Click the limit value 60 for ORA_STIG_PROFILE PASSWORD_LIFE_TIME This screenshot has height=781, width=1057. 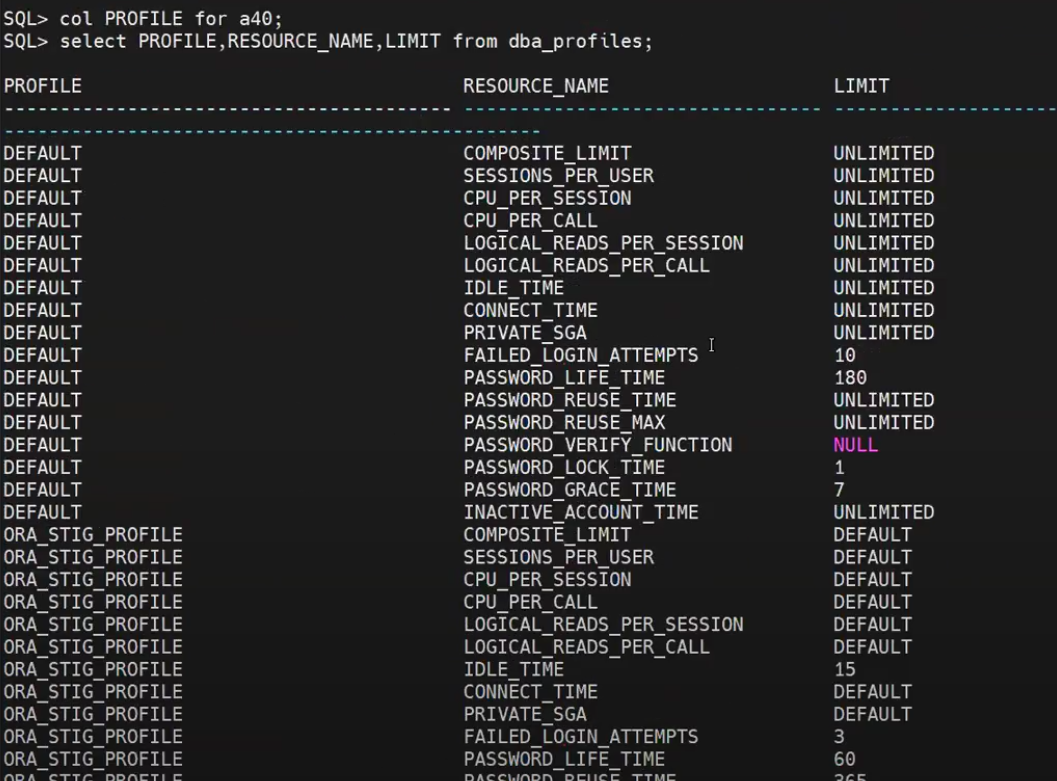coord(845,759)
